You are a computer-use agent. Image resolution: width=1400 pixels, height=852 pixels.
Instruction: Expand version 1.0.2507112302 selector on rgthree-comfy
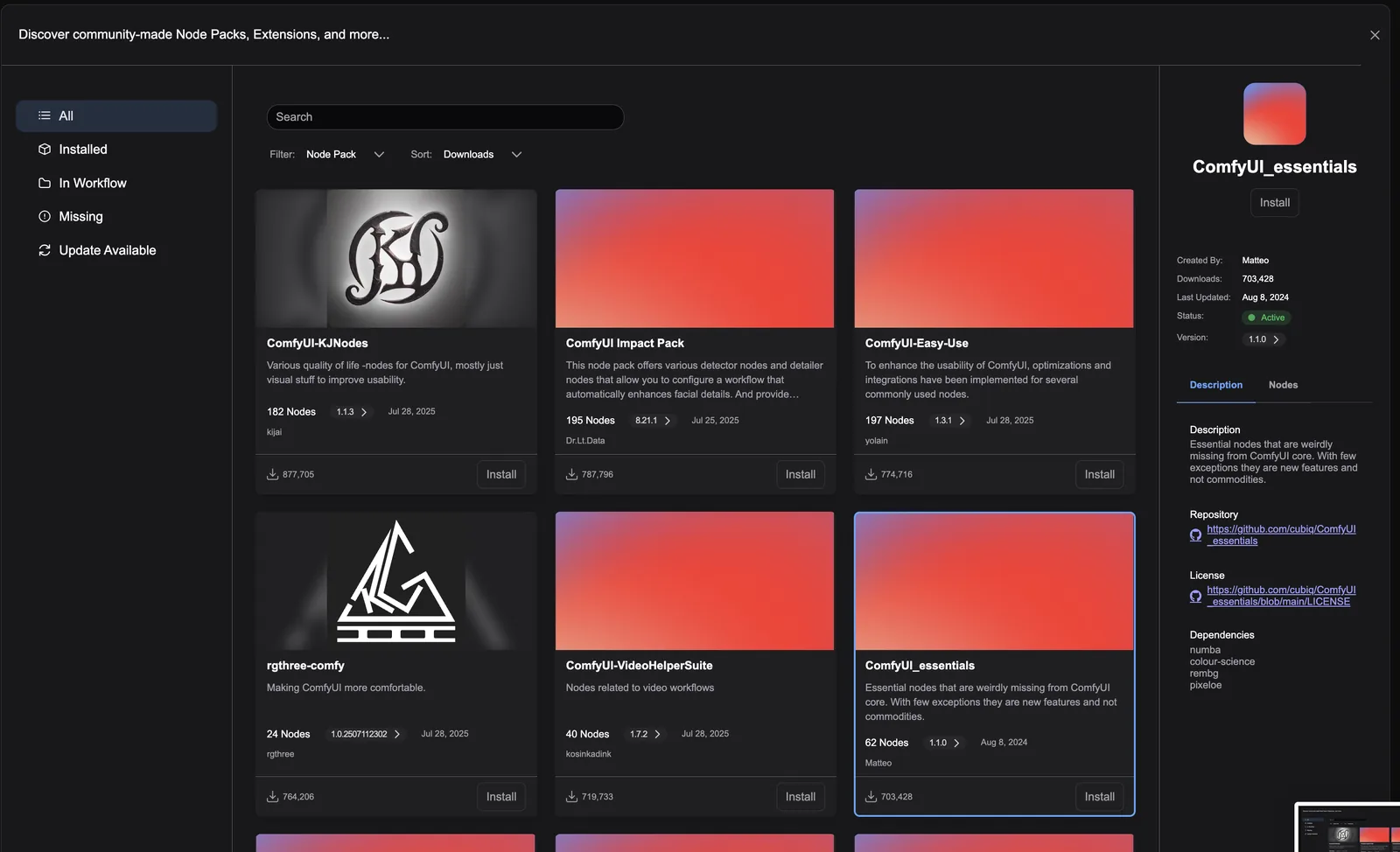tap(366, 734)
